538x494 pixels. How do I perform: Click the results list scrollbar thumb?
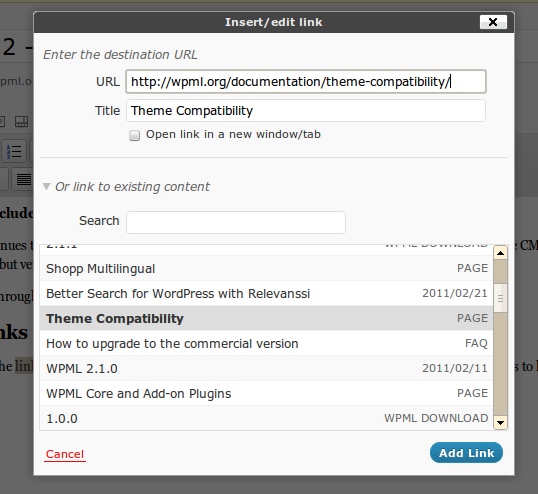500,298
